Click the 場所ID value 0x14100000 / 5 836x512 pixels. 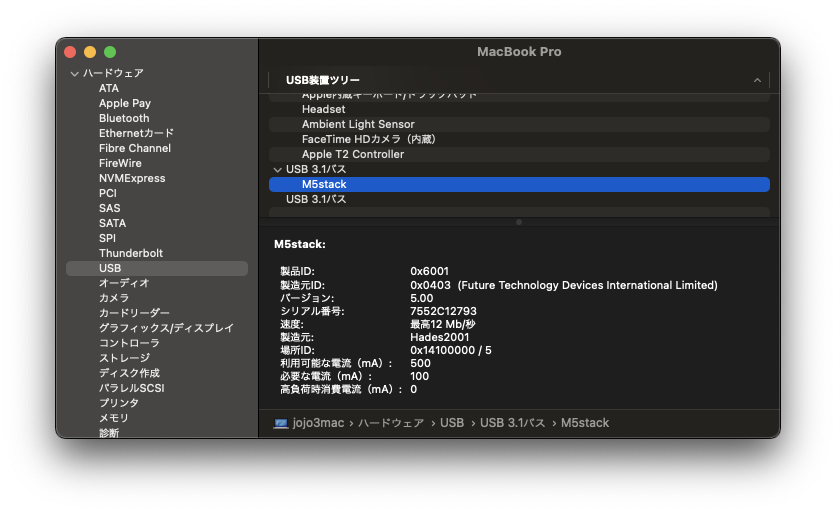click(451, 350)
